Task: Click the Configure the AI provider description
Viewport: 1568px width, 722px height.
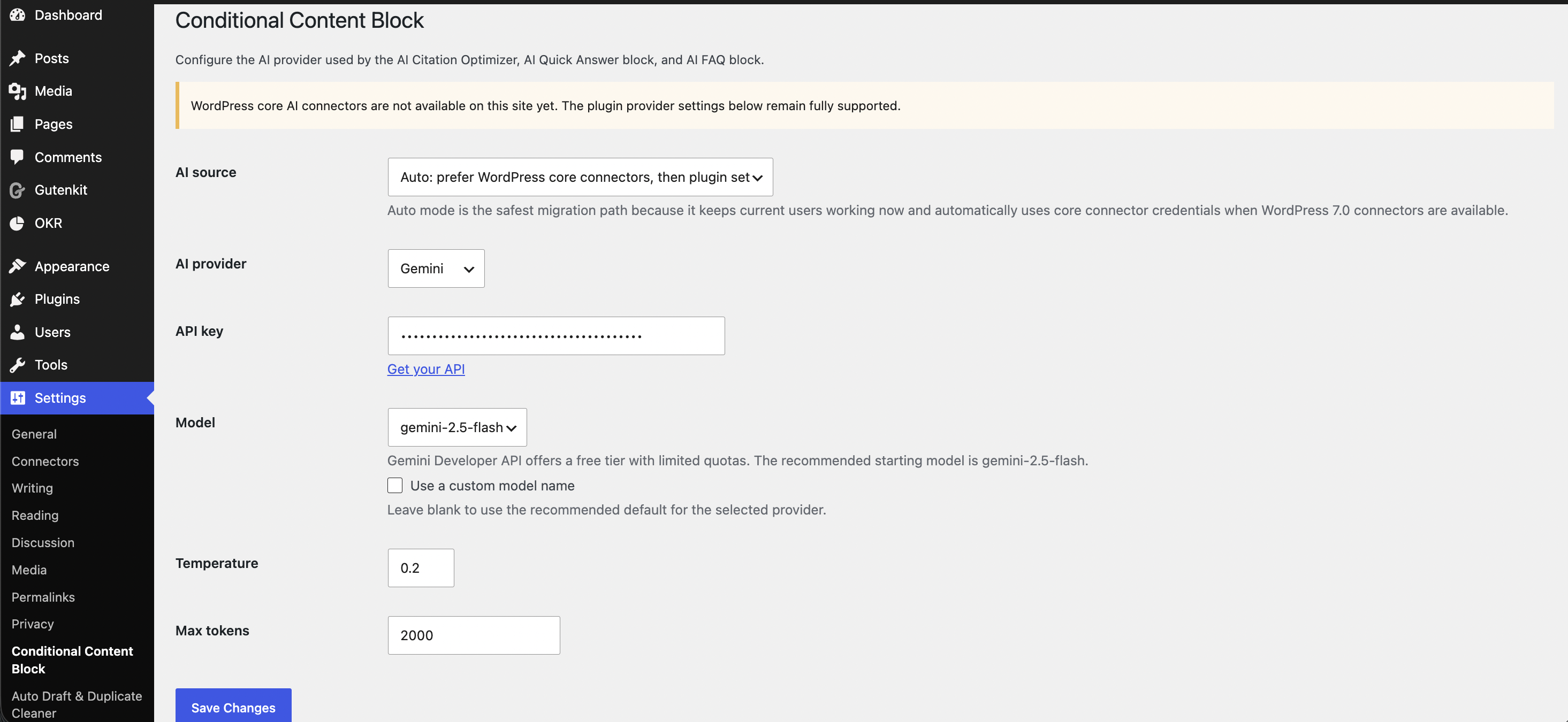Action: click(x=469, y=59)
